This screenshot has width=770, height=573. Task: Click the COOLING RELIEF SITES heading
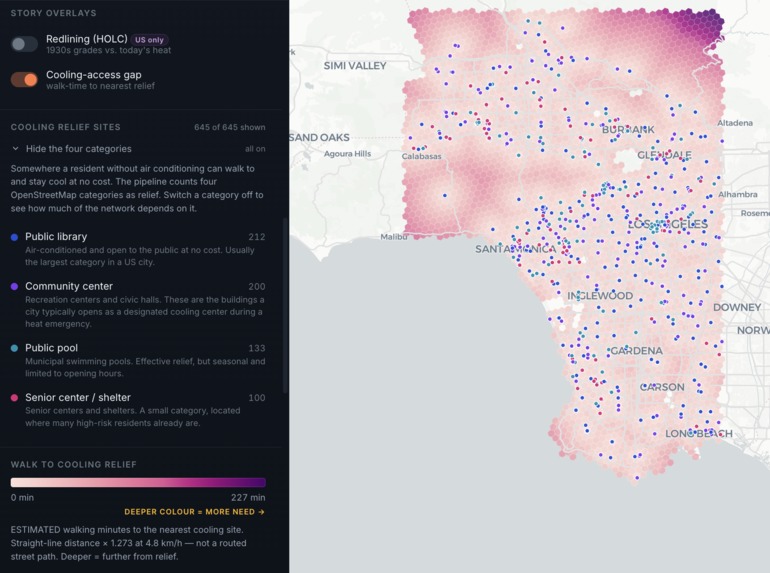[x=66, y=127]
